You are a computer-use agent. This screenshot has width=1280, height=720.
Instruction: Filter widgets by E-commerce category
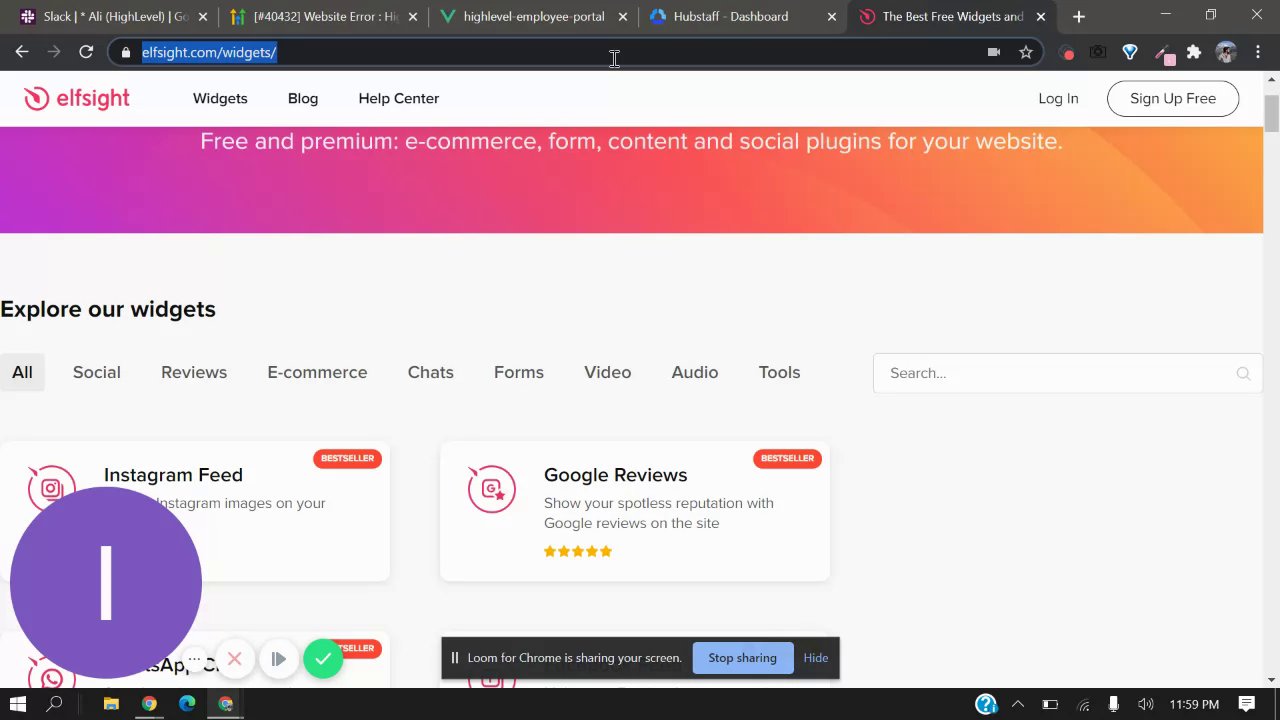tap(317, 372)
